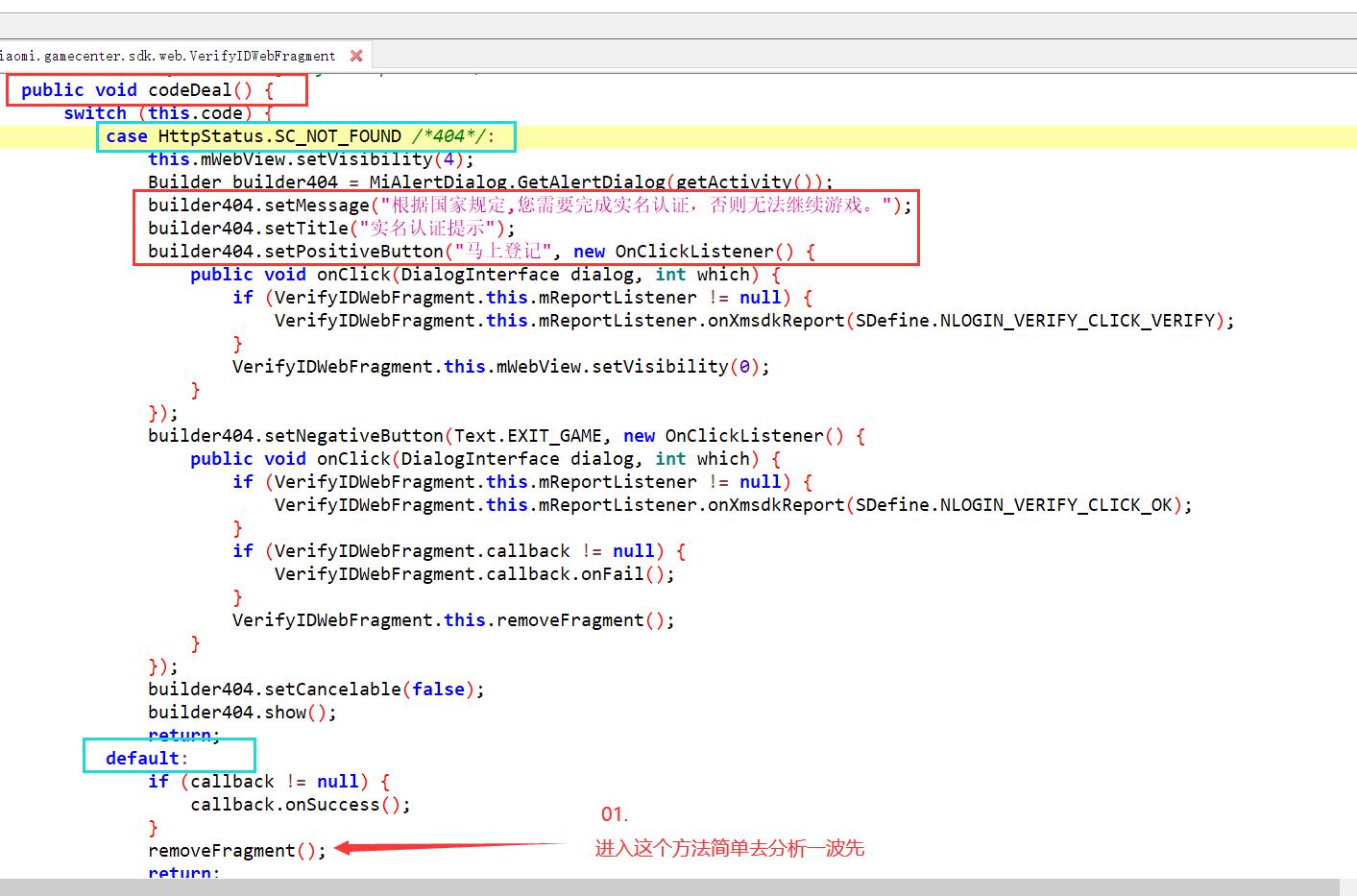Click the SDefine.NLOGIN_VERIFY_CLICK_OK constant
The width and height of the screenshot is (1357, 896).
click(x=1014, y=505)
